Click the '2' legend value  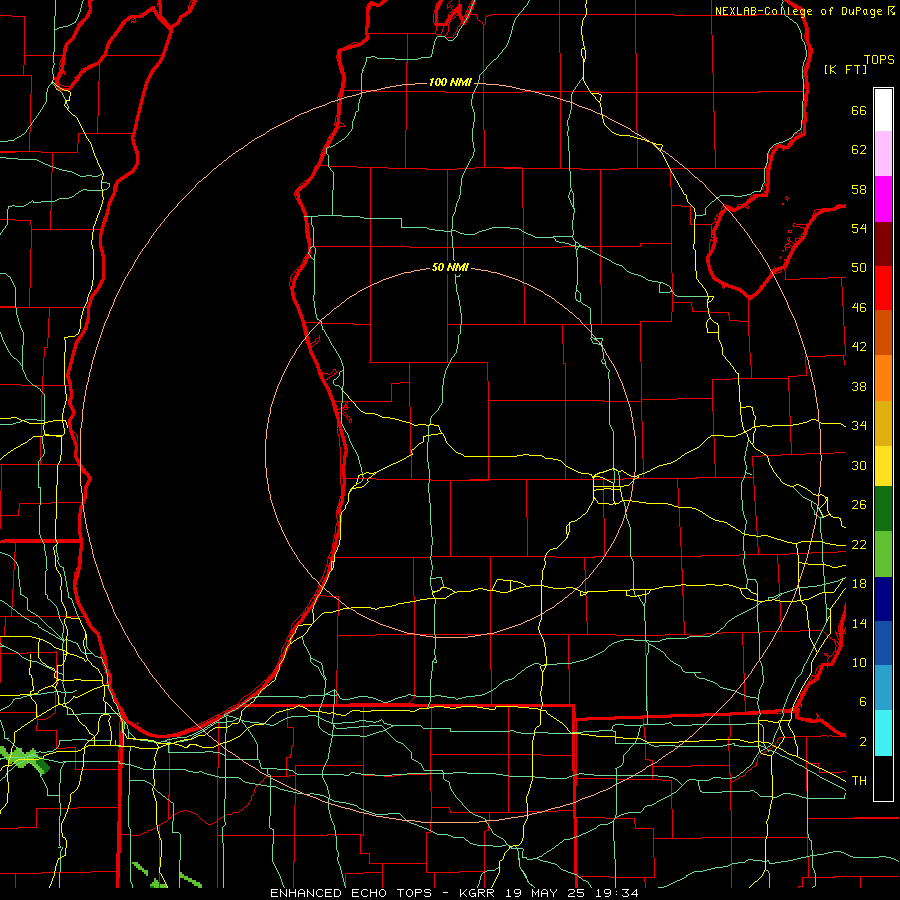point(862,742)
